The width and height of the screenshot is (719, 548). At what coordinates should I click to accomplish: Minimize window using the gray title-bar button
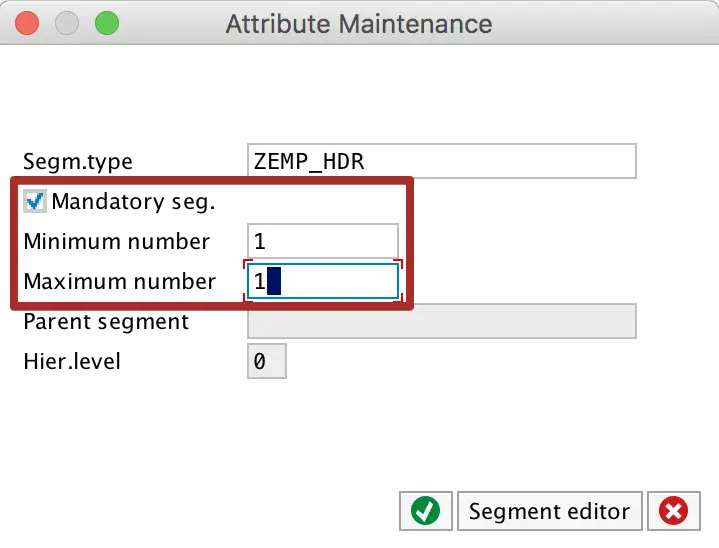pos(67,23)
